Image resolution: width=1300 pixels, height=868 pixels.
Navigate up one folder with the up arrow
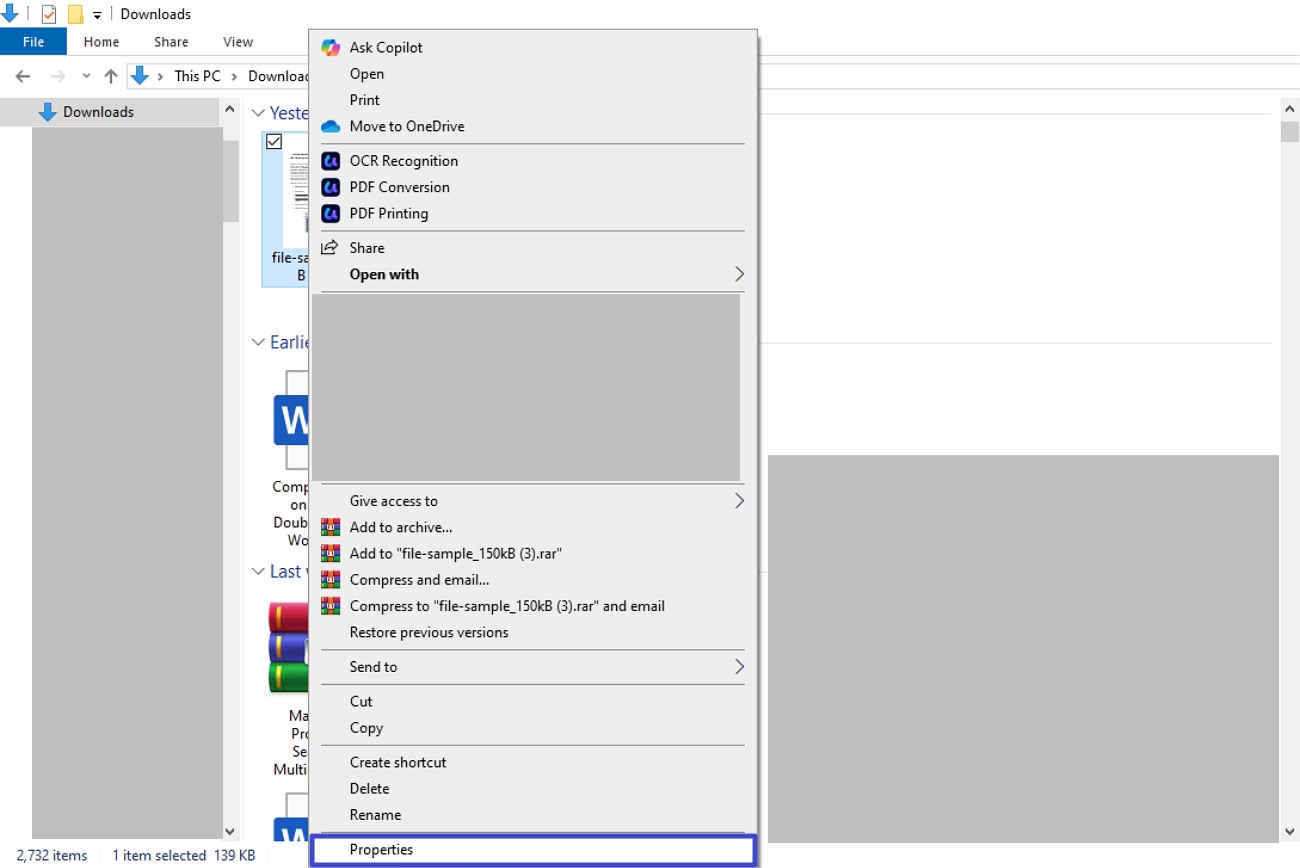click(111, 75)
